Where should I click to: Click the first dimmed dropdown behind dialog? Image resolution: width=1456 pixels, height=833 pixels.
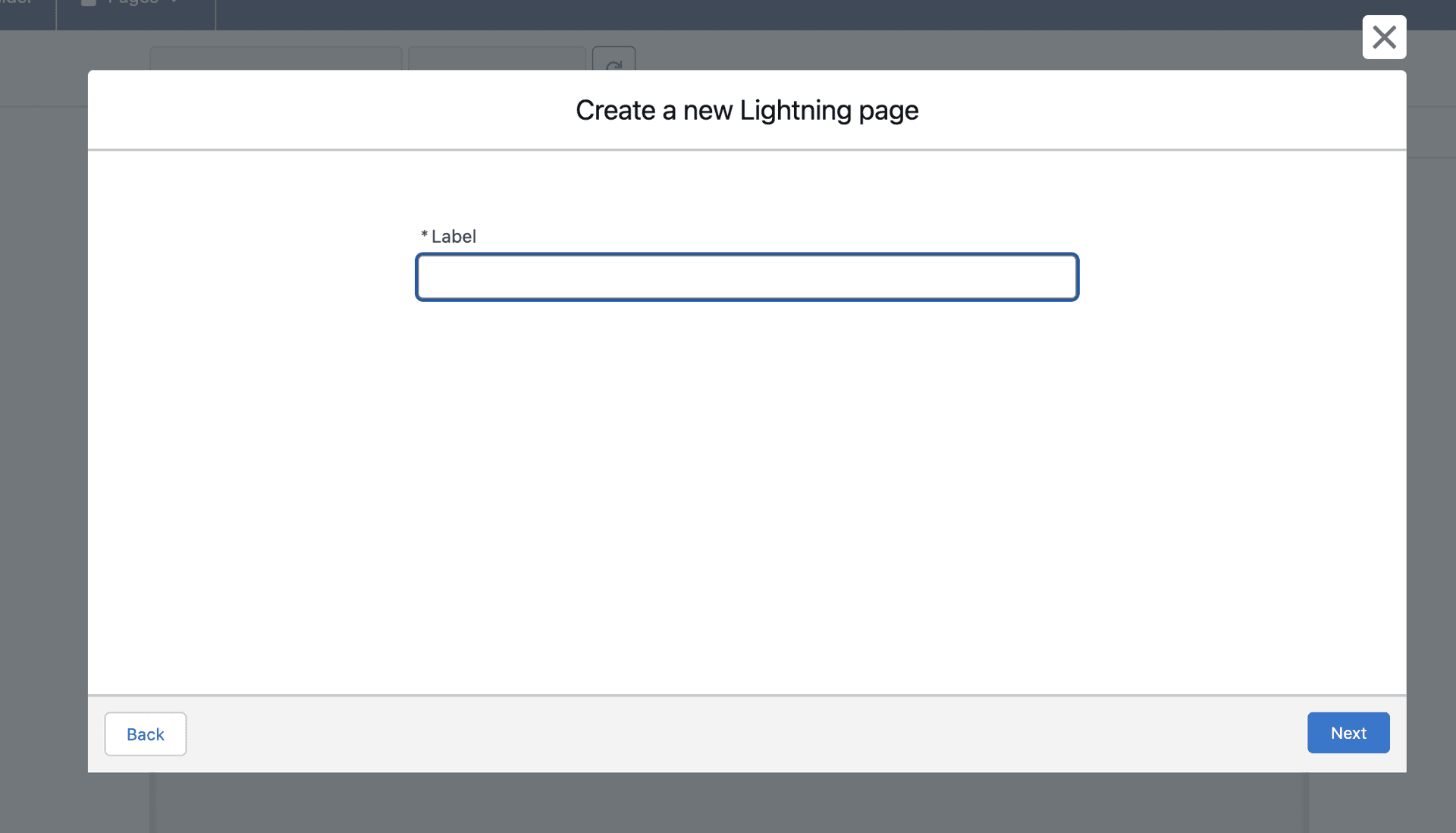point(275,58)
